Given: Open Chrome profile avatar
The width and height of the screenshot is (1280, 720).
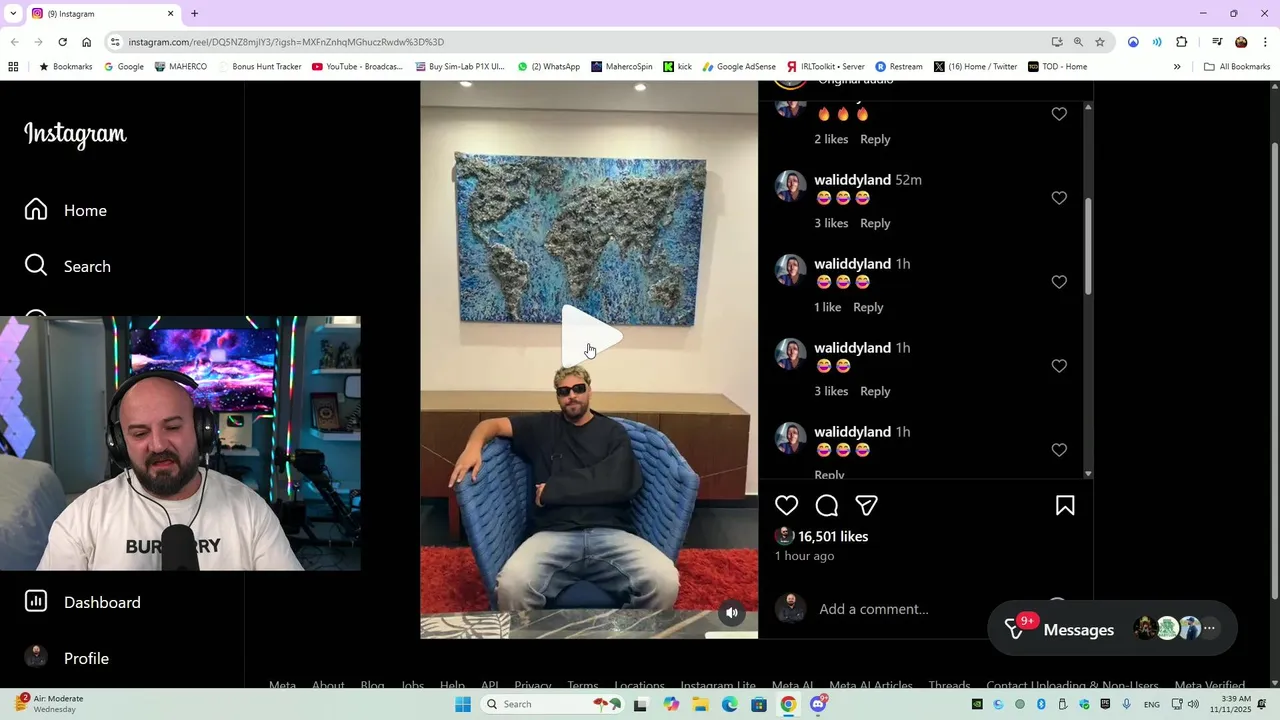Looking at the screenshot, I should (x=1241, y=42).
